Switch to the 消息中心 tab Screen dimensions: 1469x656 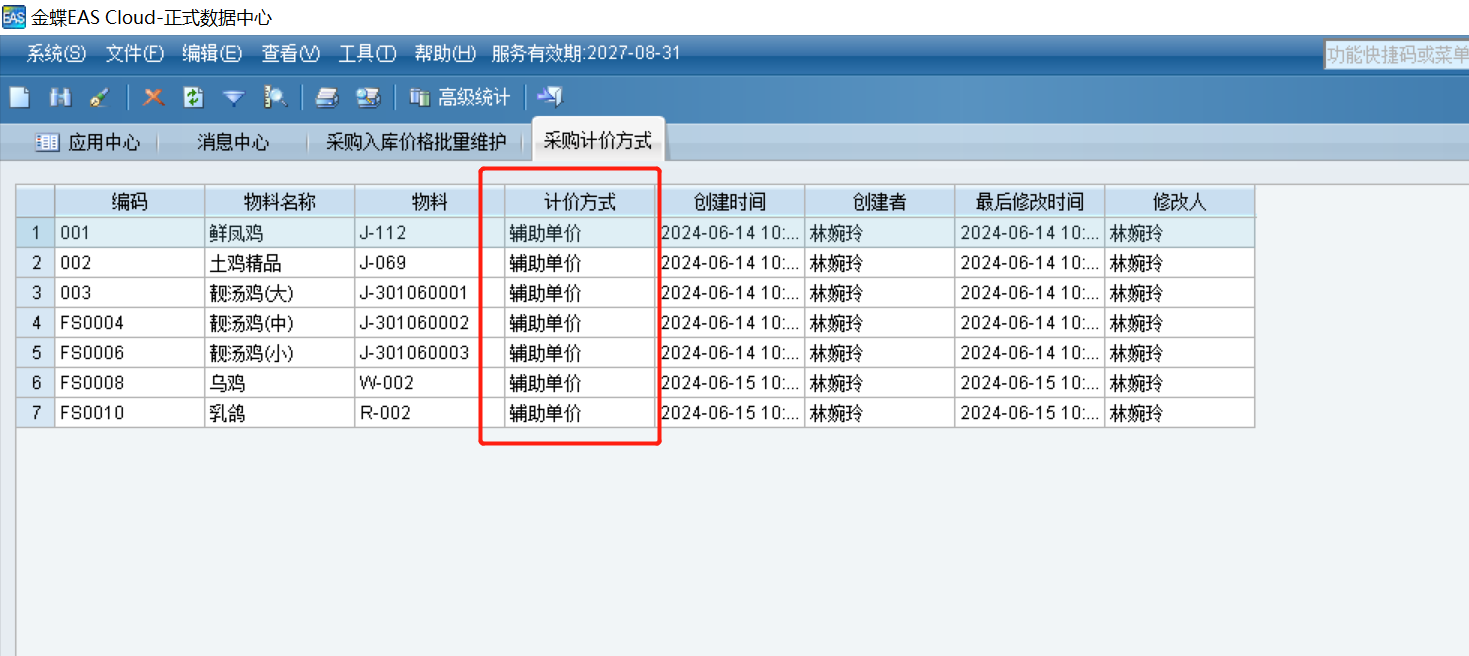233,142
